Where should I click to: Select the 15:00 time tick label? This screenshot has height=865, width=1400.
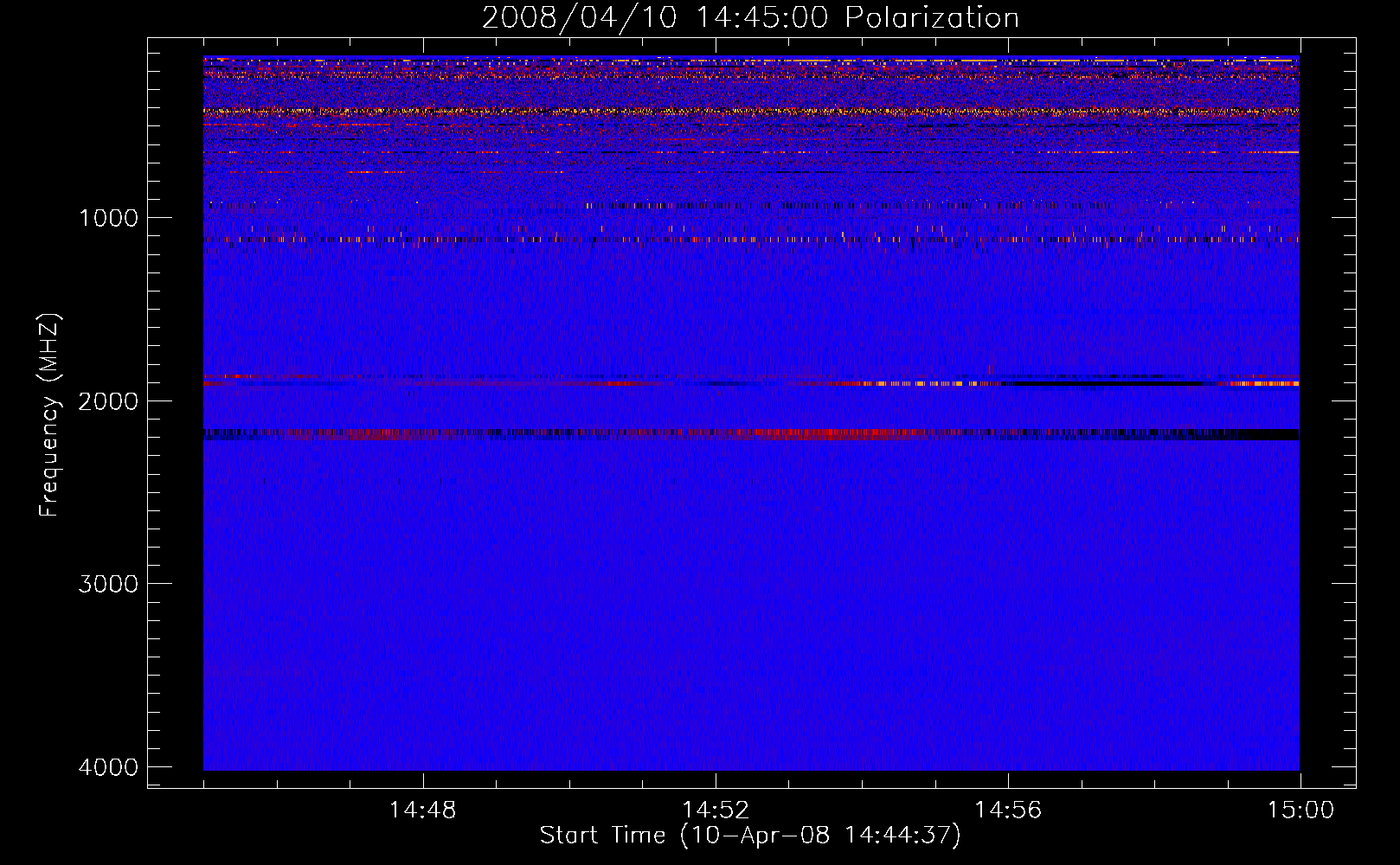pos(1300,811)
